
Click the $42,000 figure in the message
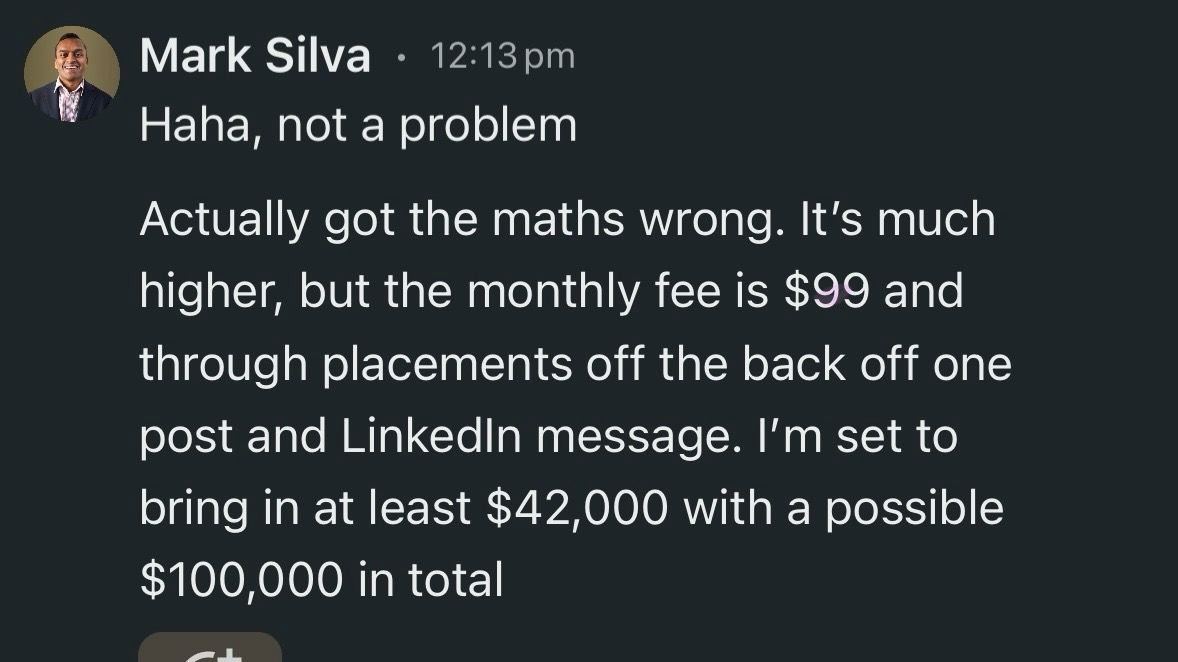(x=577, y=508)
